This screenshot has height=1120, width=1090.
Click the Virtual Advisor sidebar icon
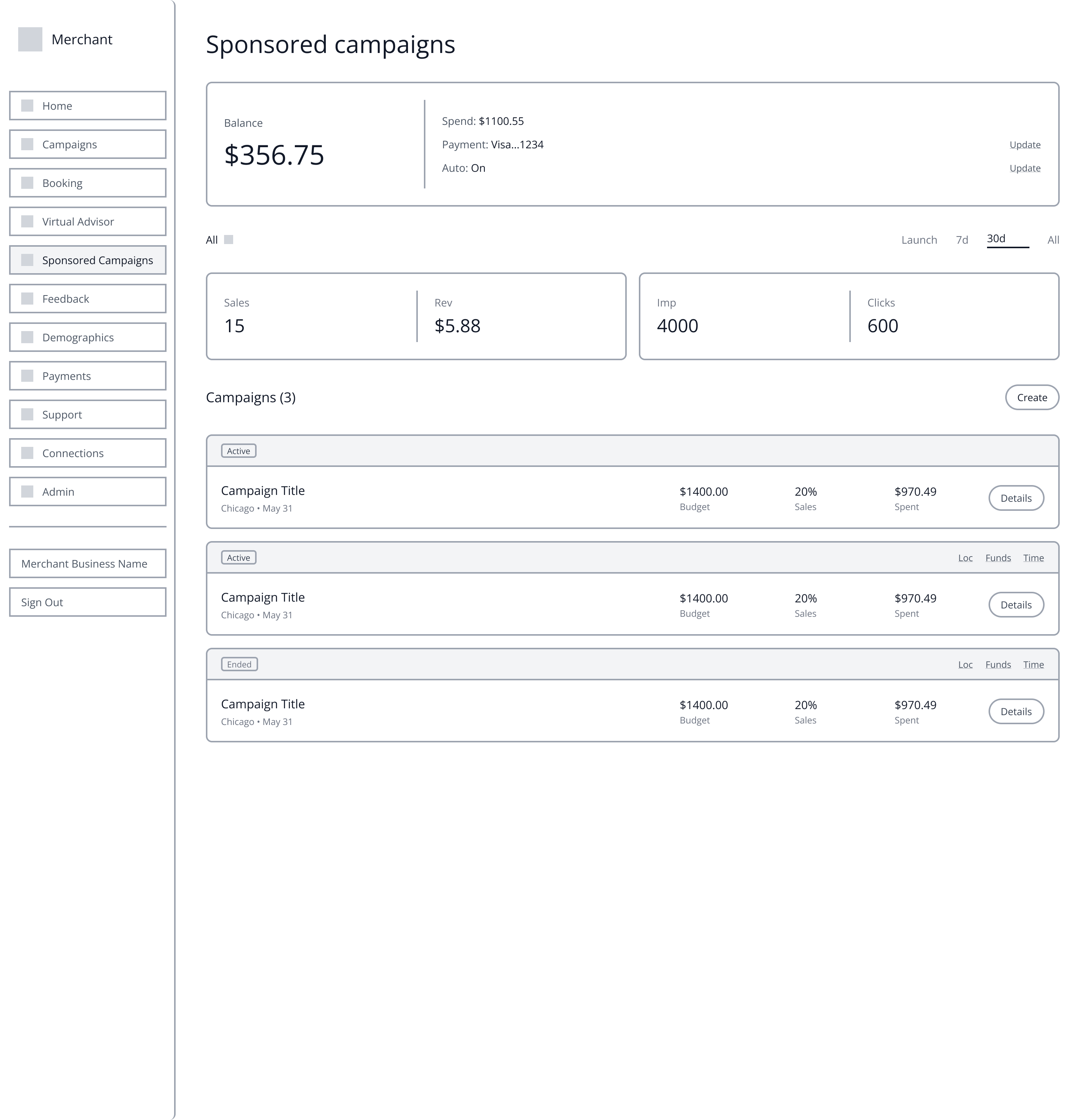click(27, 221)
